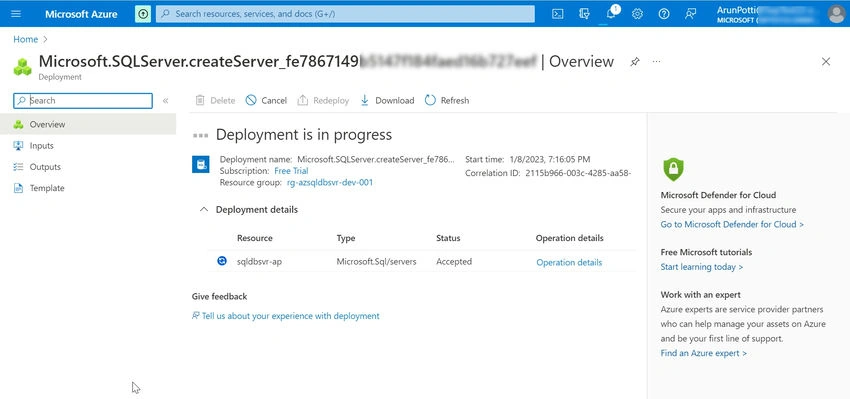Click the deployment cubes icon in title
Image resolution: width=850 pixels, height=399 pixels.
[x=22, y=67]
